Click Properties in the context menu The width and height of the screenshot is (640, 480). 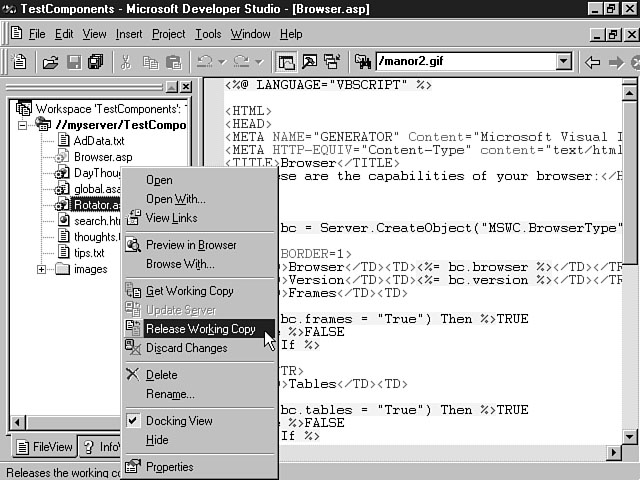pyautogui.click(x=169, y=467)
